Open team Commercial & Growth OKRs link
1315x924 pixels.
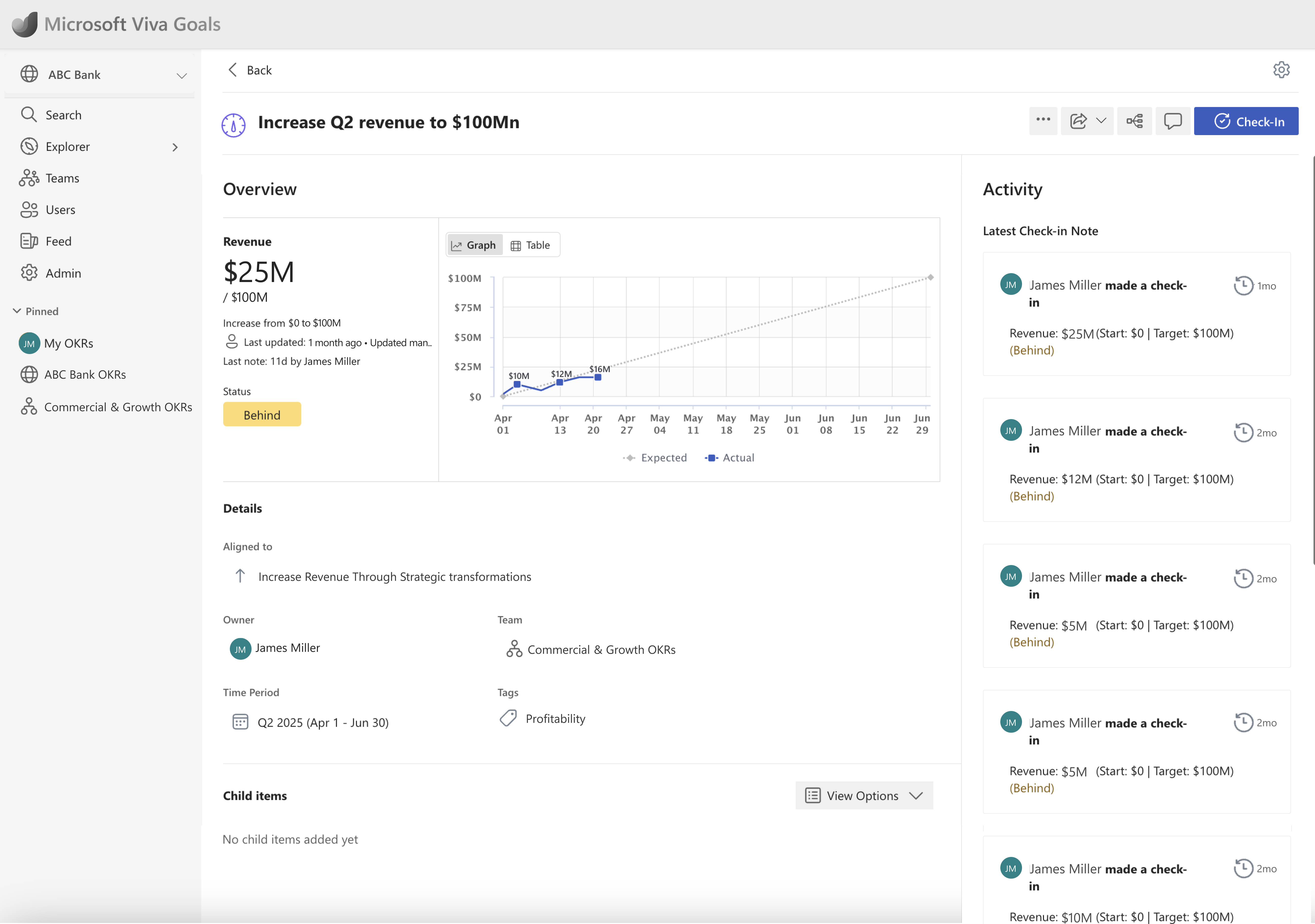click(601, 650)
